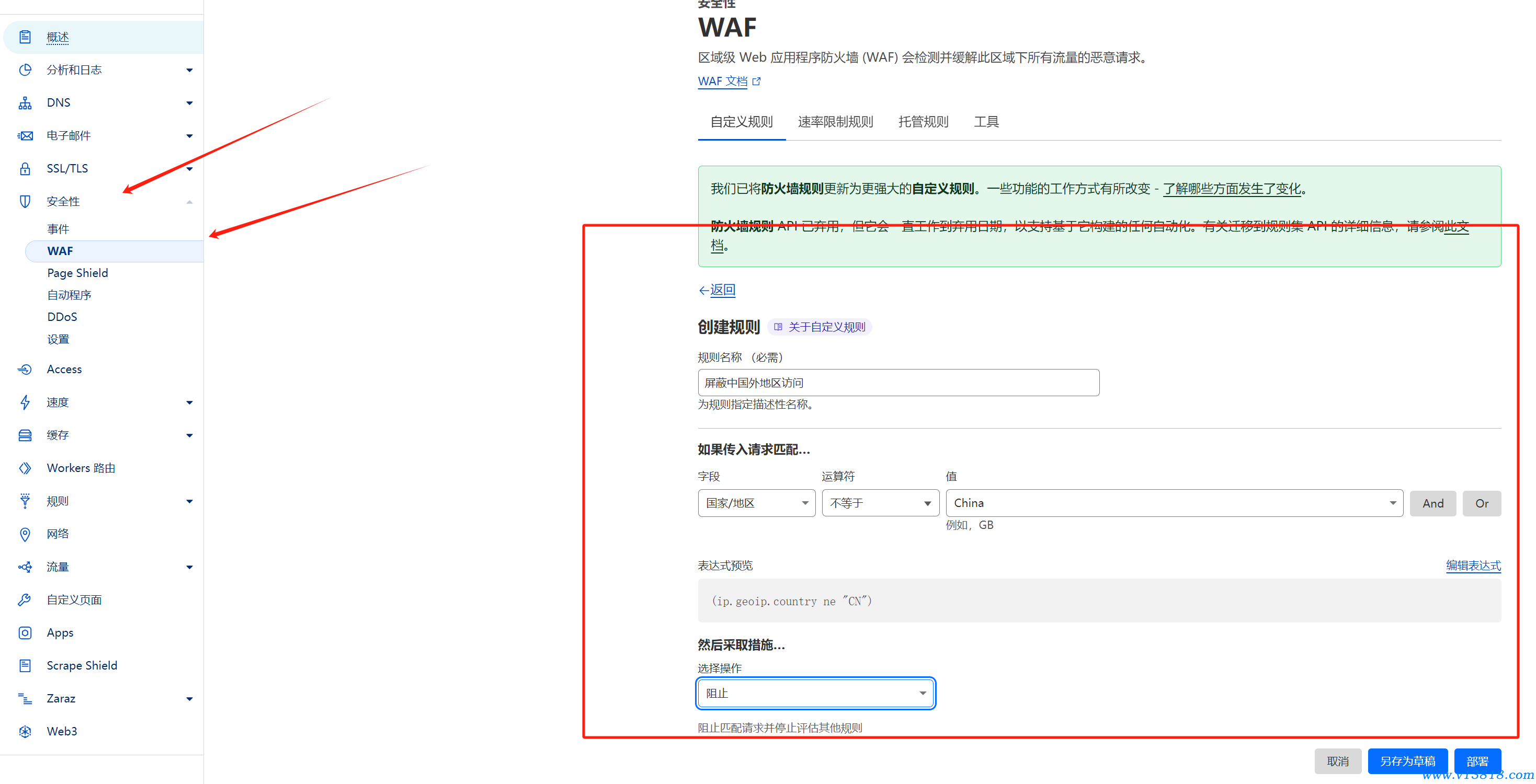
Task: Open the 编辑表达式 link
Action: (x=1473, y=566)
